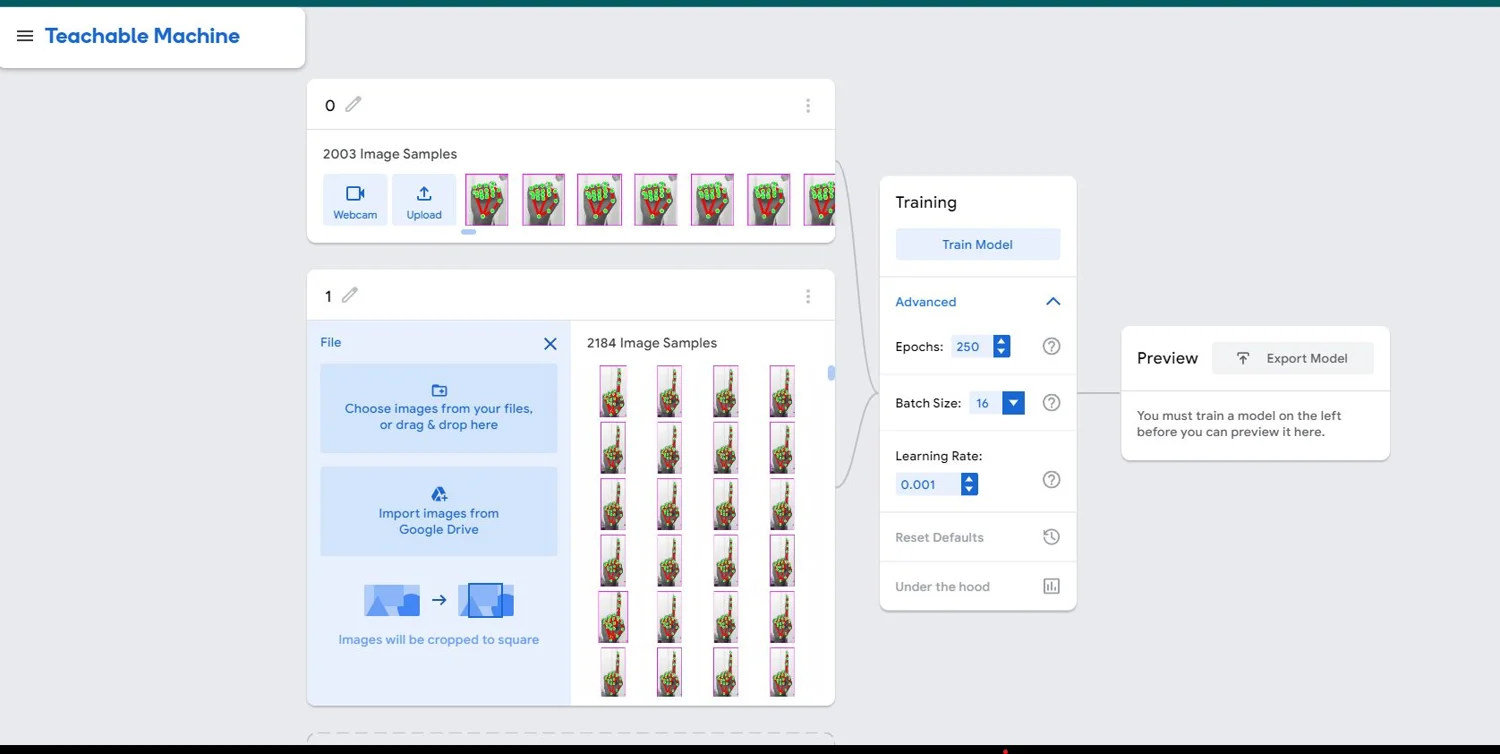
Task: Show help for Batch Size setting
Action: (1051, 403)
